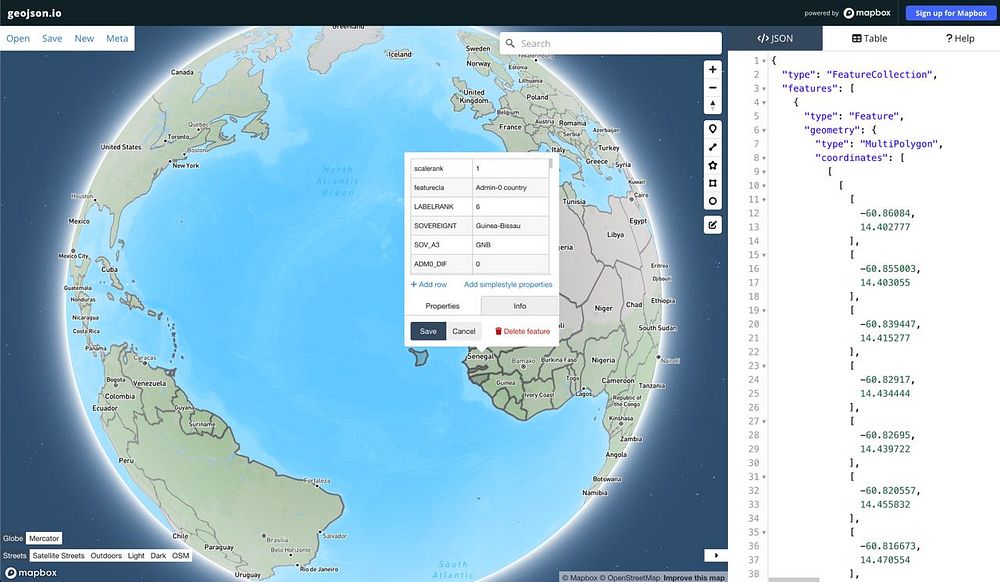The width and height of the screenshot is (1000, 582).
Task: Select the draw LineString tool
Action: (712, 147)
